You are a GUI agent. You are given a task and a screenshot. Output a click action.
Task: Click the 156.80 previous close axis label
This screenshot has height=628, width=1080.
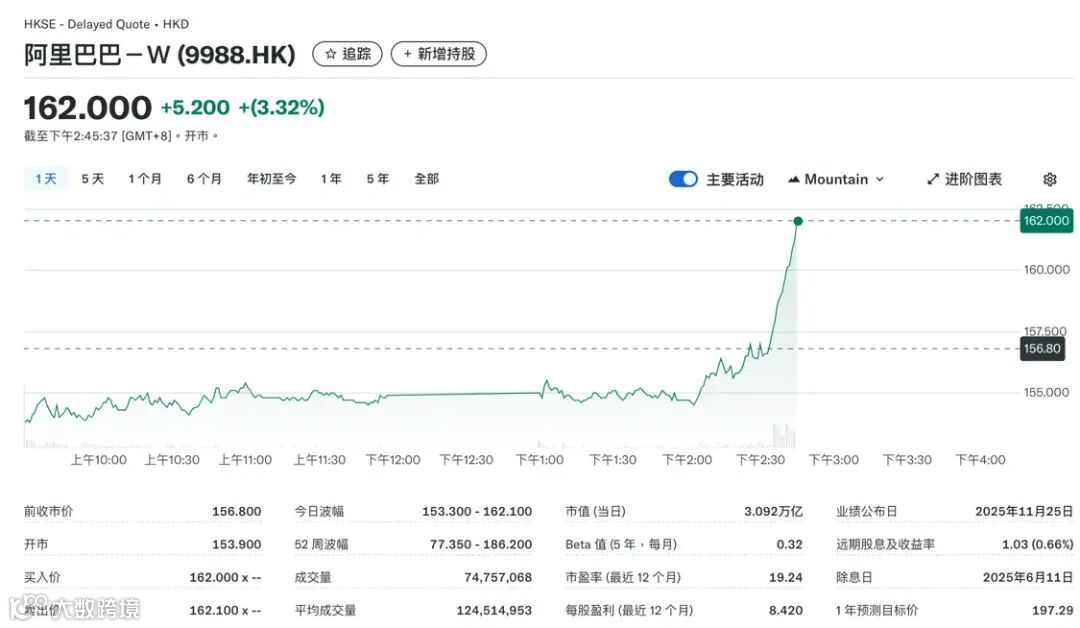point(1042,348)
